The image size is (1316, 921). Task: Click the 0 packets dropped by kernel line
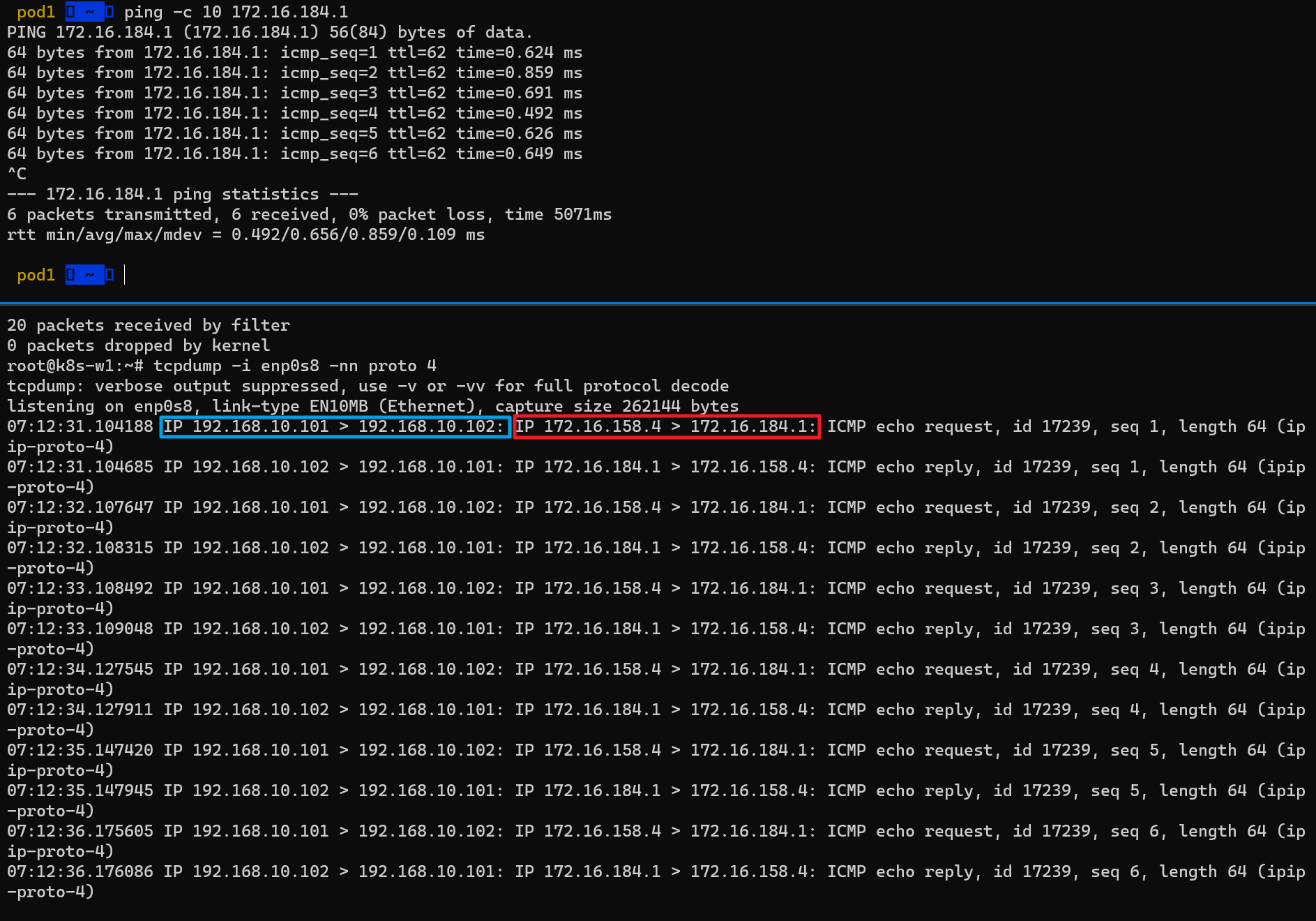(137, 345)
